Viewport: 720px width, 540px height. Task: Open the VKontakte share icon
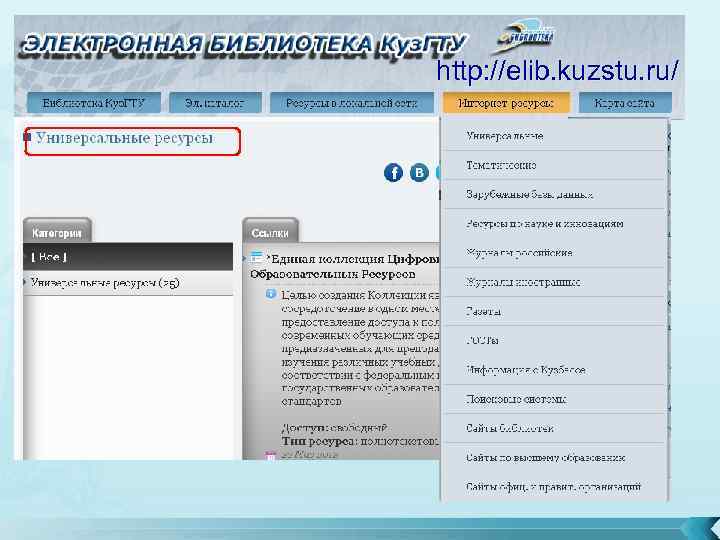[x=419, y=173]
